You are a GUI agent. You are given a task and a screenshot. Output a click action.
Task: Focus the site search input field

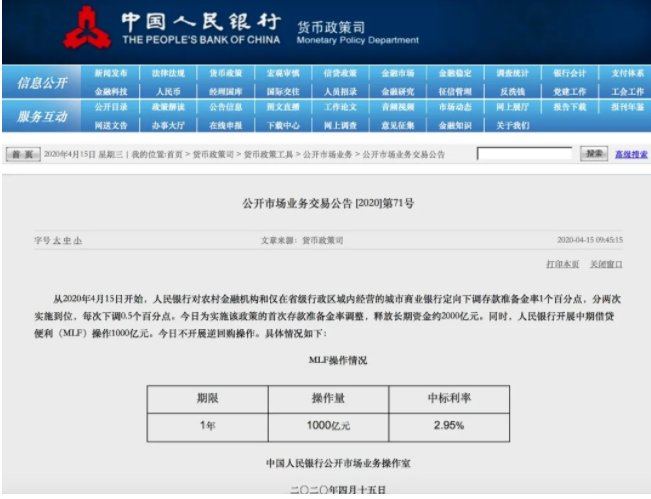524,154
